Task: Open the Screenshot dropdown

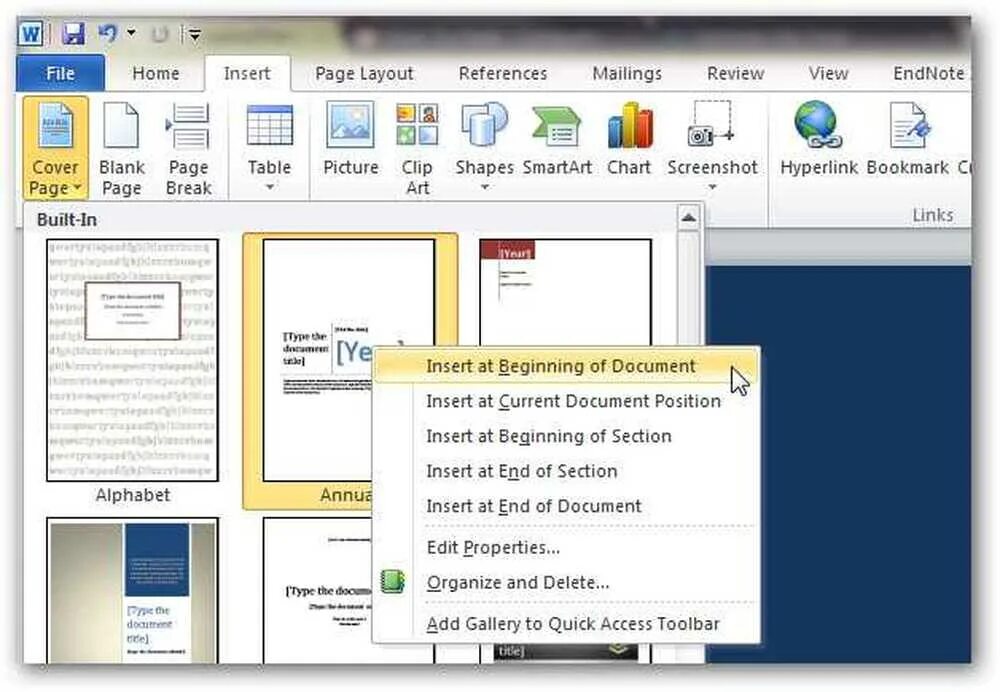Action: (x=712, y=147)
